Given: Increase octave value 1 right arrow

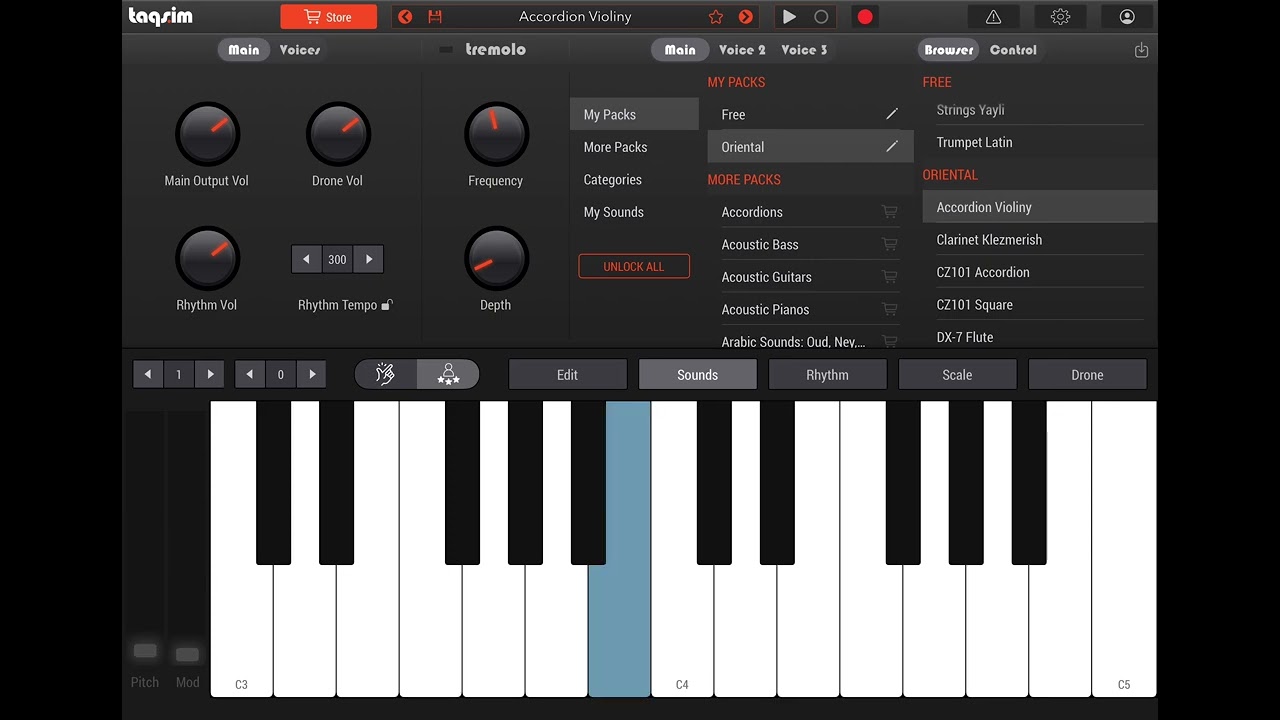Looking at the screenshot, I should pos(210,375).
